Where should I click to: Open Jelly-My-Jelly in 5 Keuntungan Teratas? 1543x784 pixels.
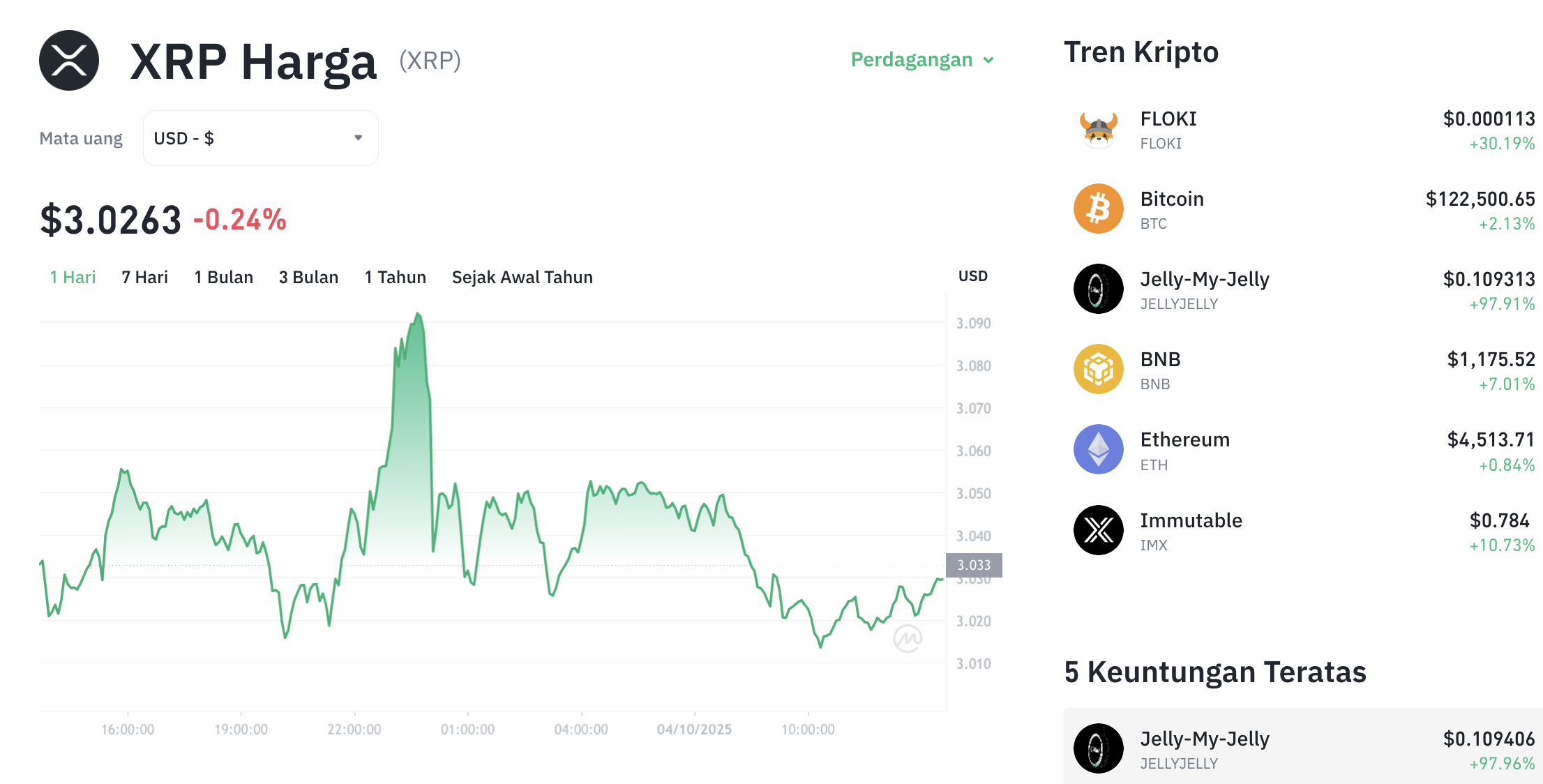[1204, 739]
